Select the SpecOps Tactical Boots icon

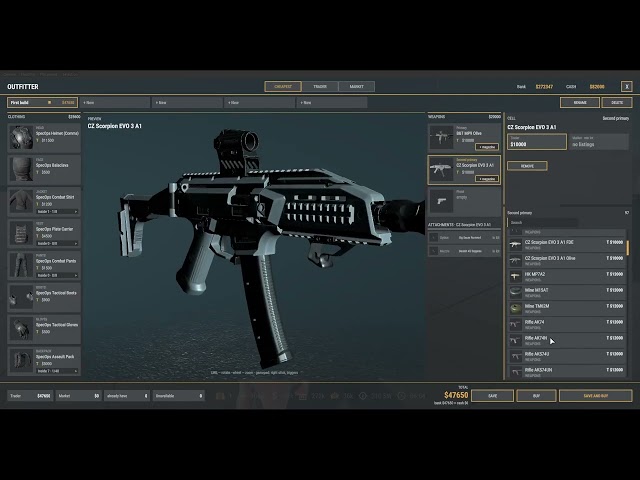21,297
